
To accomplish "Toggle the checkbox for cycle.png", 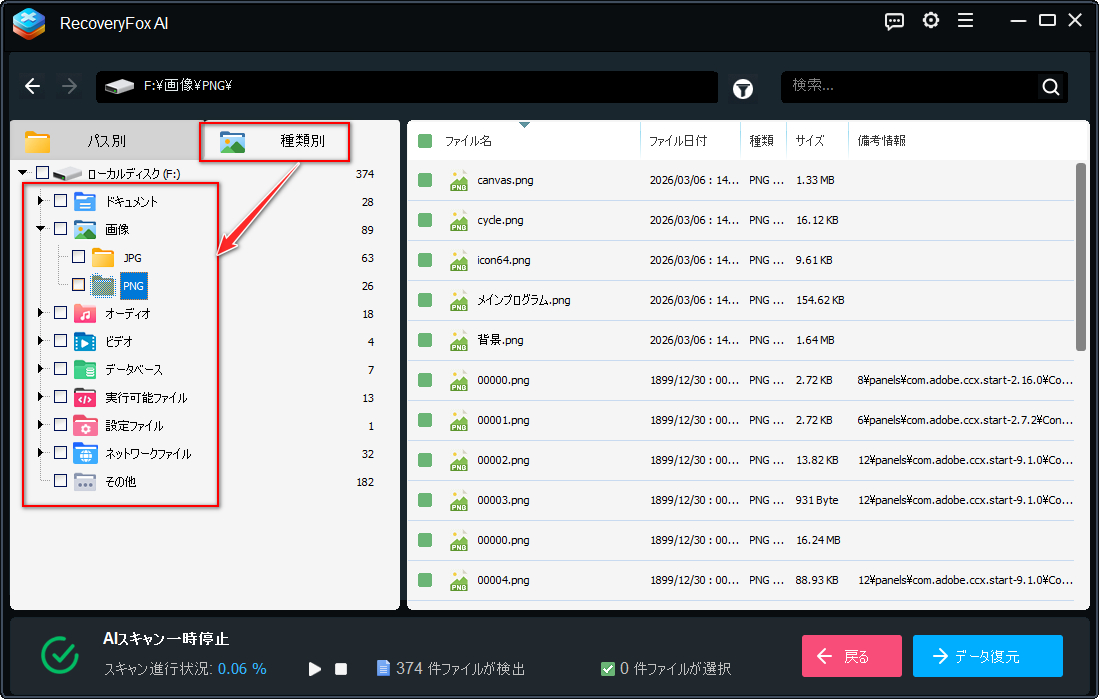I will (x=425, y=220).
